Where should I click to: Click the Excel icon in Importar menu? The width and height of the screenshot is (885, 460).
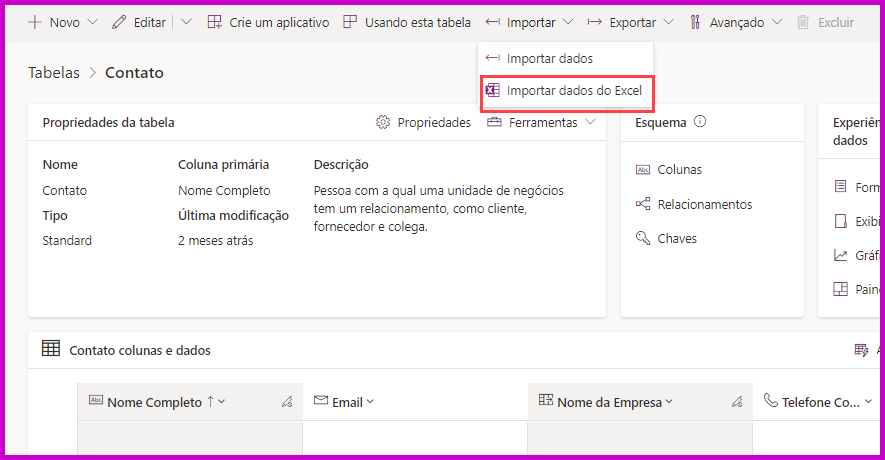[x=493, y=90]
